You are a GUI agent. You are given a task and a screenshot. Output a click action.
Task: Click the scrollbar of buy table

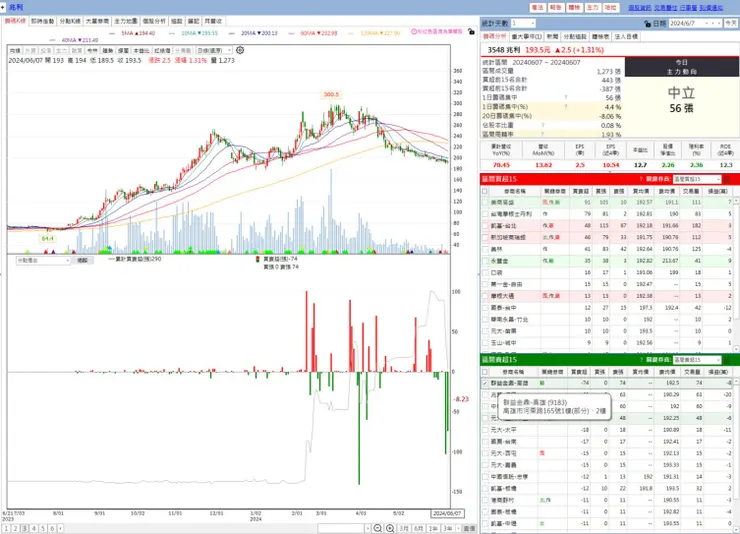tap(737, 274)
